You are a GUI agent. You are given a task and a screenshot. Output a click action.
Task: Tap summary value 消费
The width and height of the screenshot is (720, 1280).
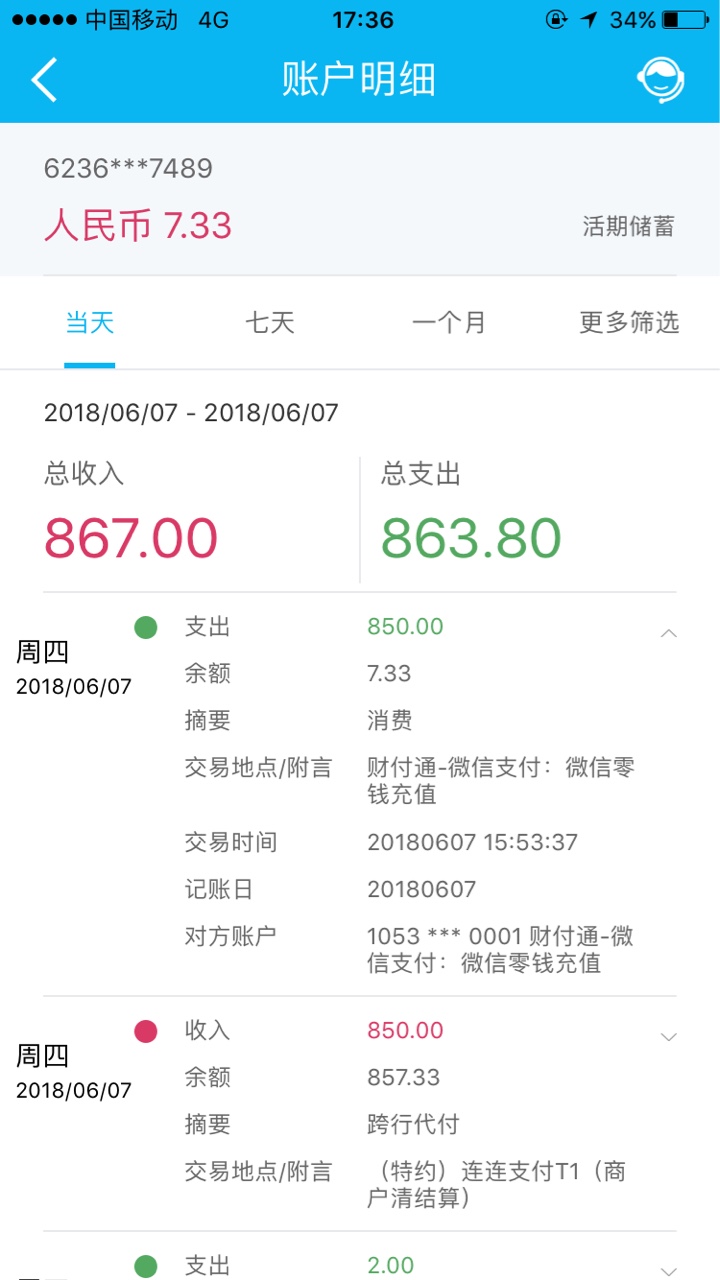[390, 720]
